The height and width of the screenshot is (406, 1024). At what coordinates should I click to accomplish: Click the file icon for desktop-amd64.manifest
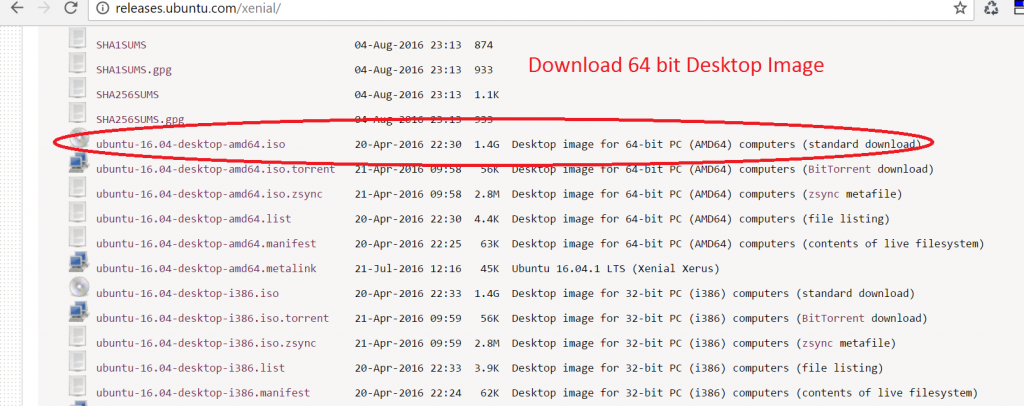pyautogui.click(x=77, y=238)
